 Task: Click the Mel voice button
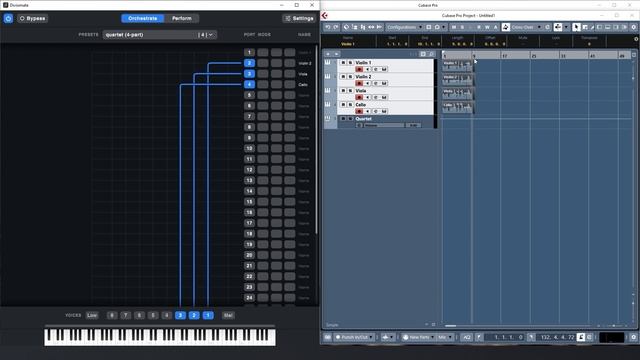pyautogui.click(x=228, y=315)
